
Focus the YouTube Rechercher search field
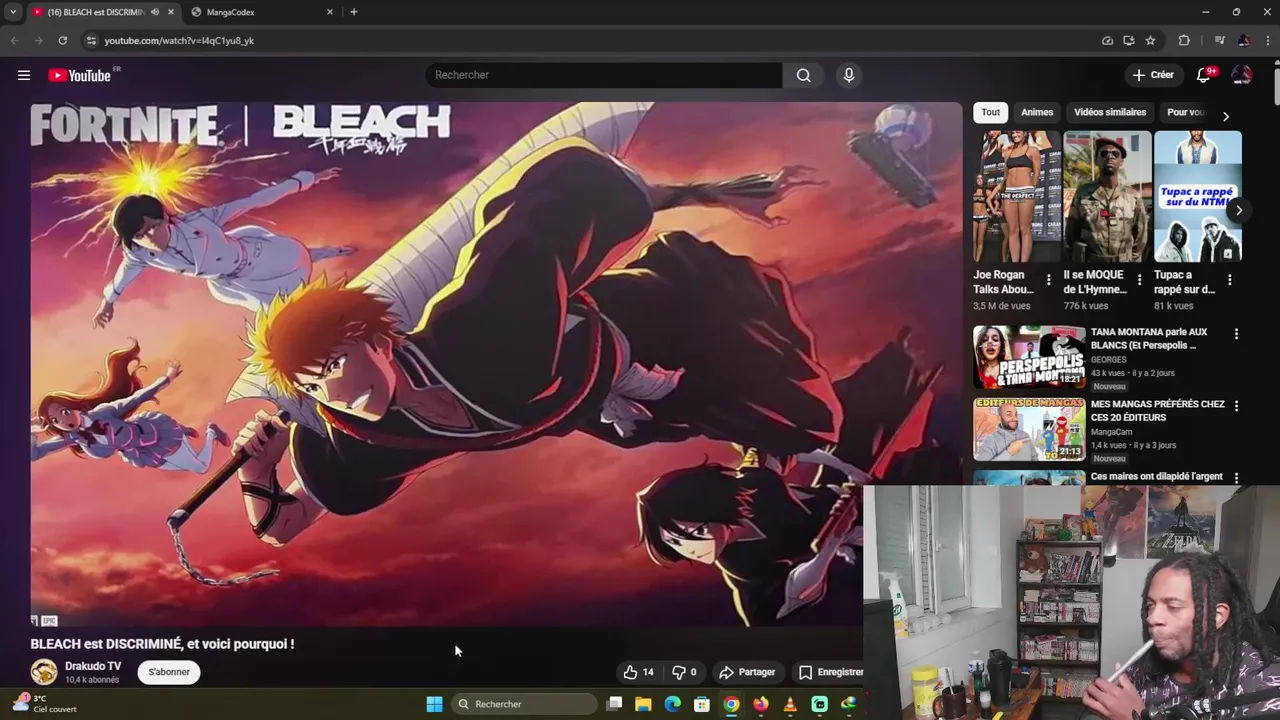click(x=605, y=75)
